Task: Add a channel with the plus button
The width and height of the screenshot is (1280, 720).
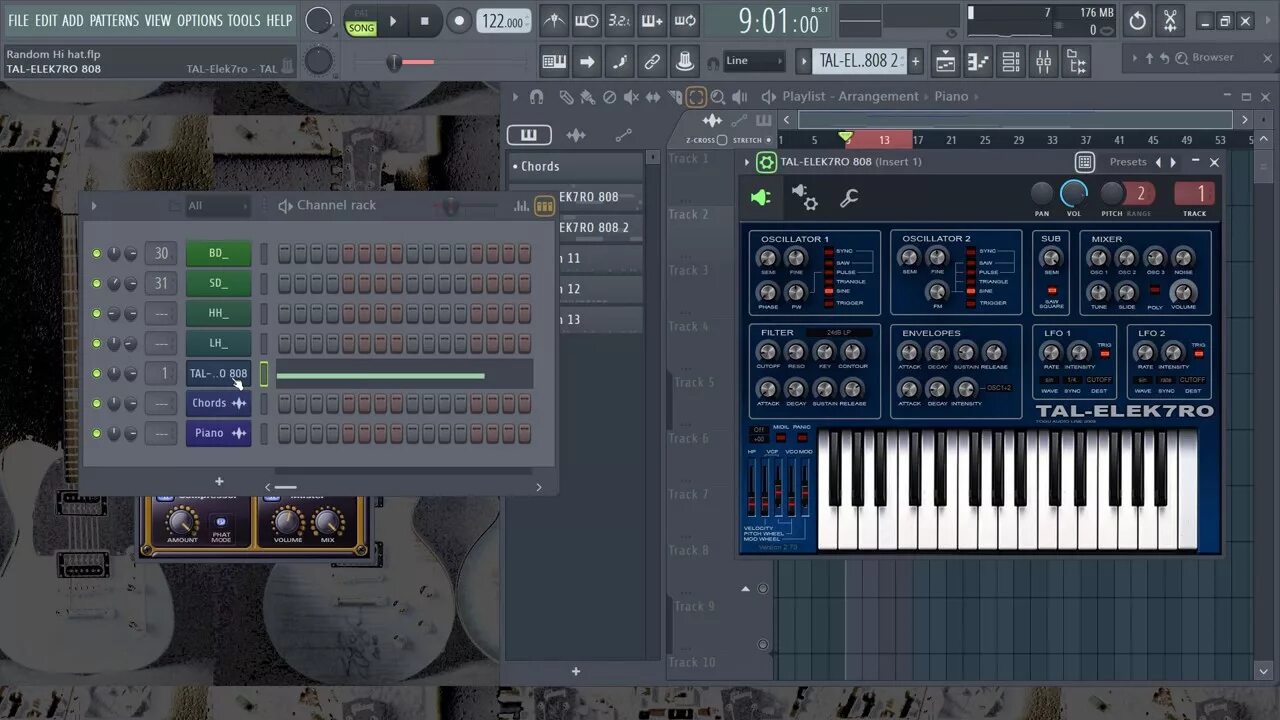Action: tap(219, 482)
